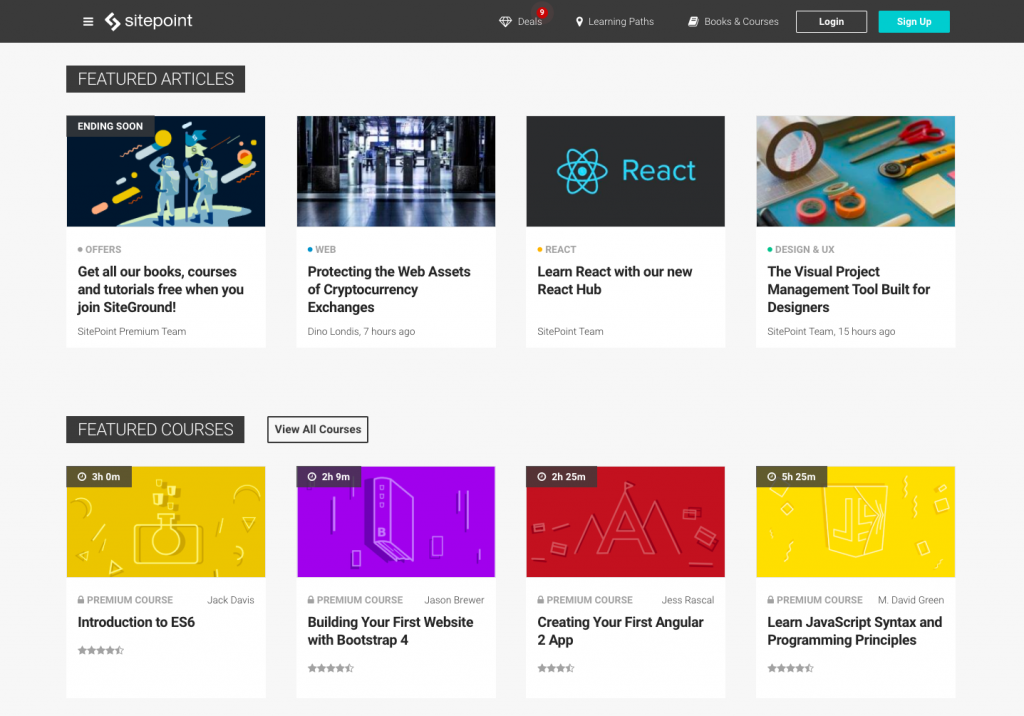Open The Visual Project Management Tool article
1024x716 pixels.
point(848,289)
